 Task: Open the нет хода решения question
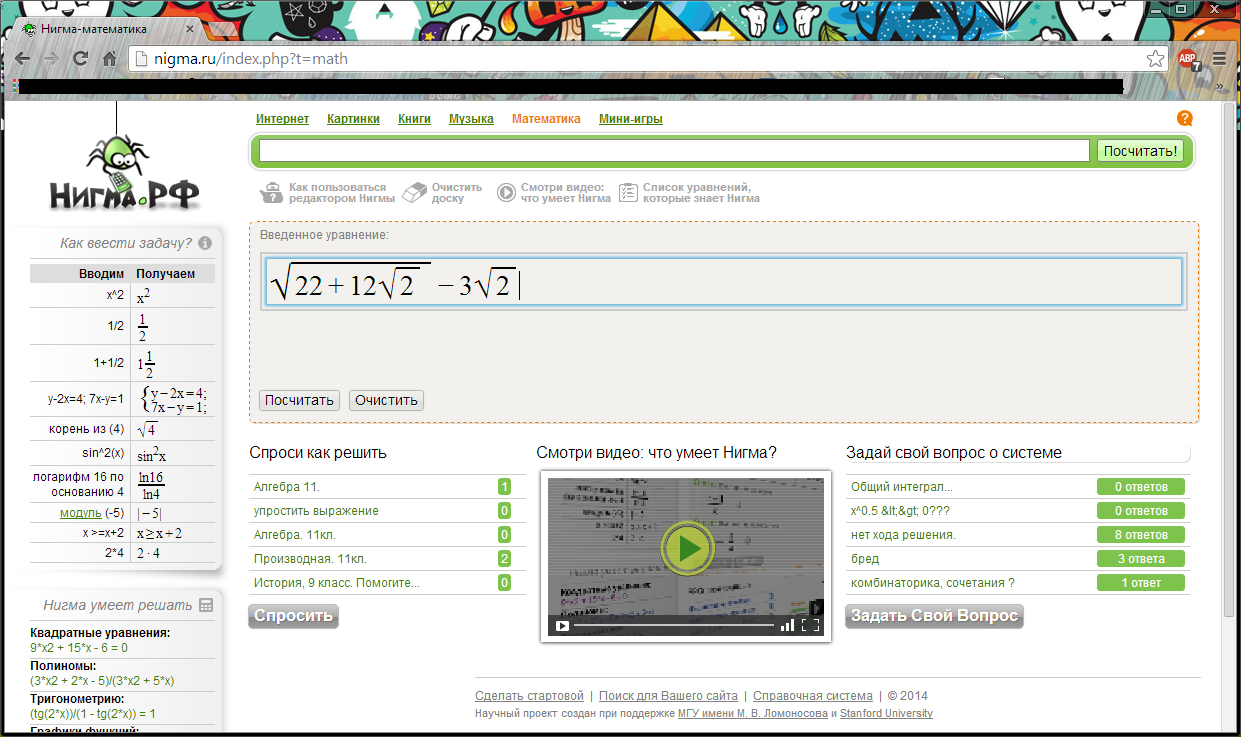[903, 535]
